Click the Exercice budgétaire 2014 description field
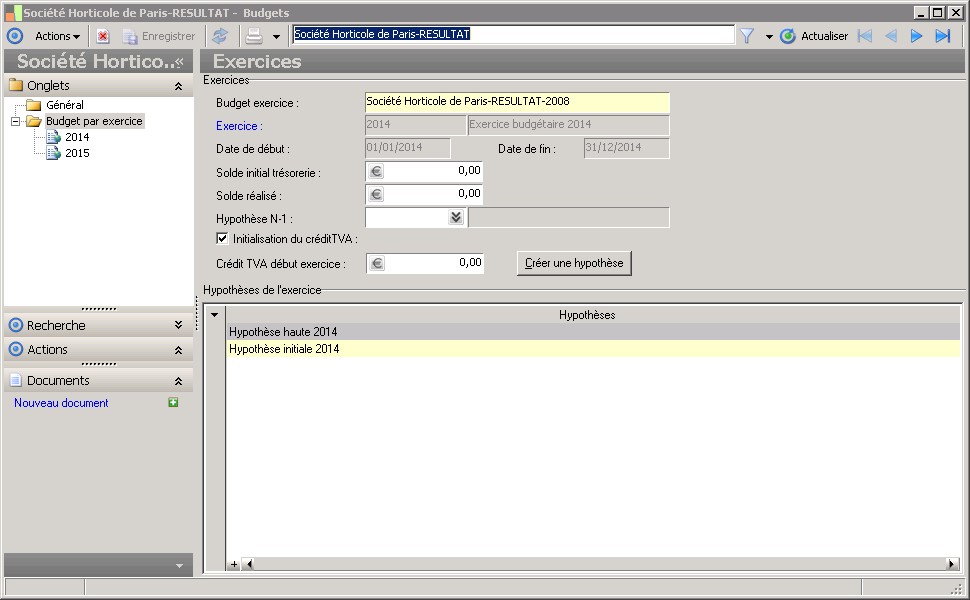Viewport: 970px width, 600px height. point(569,125)
